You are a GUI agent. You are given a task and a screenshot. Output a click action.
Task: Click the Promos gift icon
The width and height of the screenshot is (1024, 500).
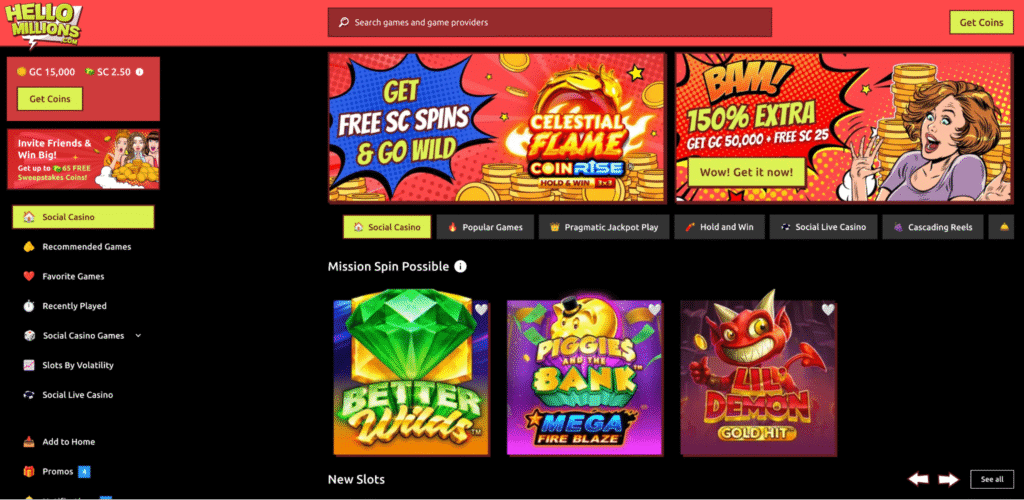pos(29,471)
